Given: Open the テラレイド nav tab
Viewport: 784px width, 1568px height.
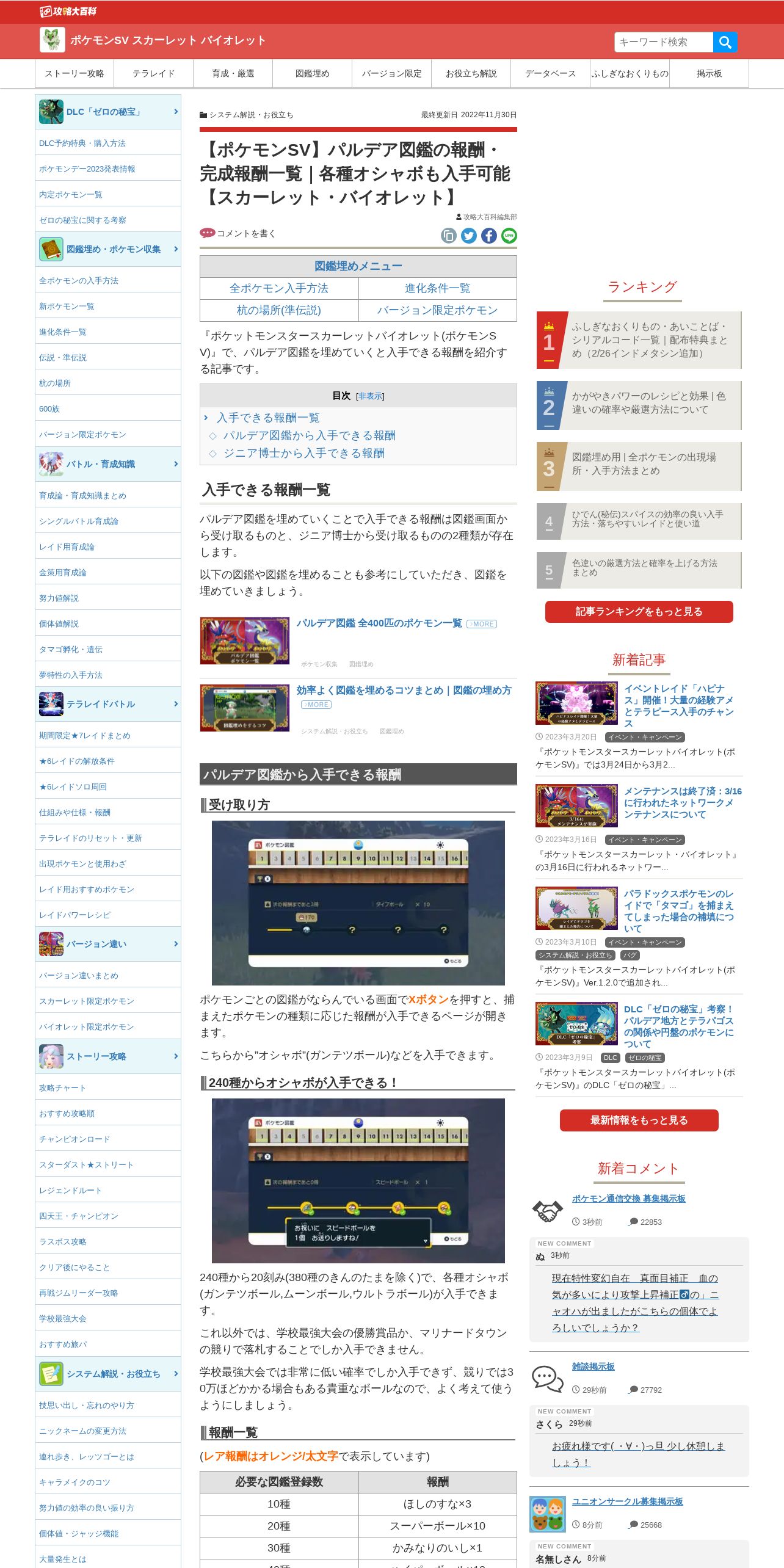Looking at the screenshot, I should point(154,74).
